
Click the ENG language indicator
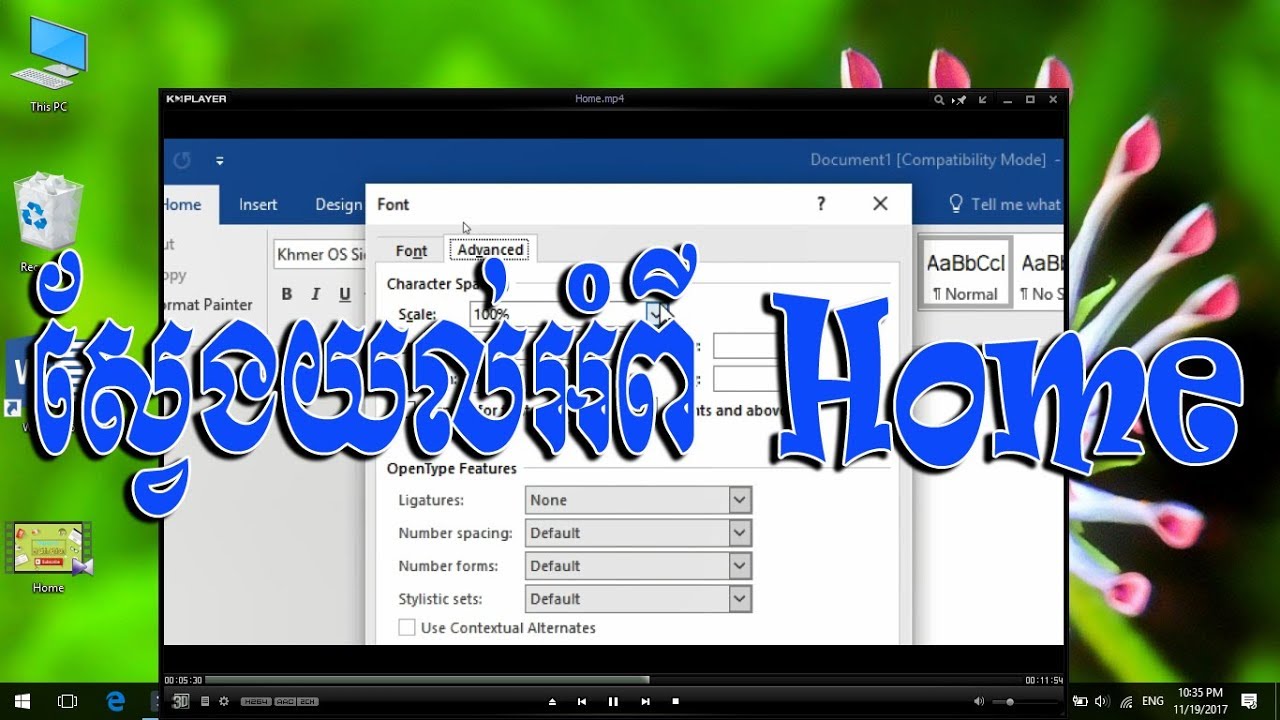point(1153,702)
